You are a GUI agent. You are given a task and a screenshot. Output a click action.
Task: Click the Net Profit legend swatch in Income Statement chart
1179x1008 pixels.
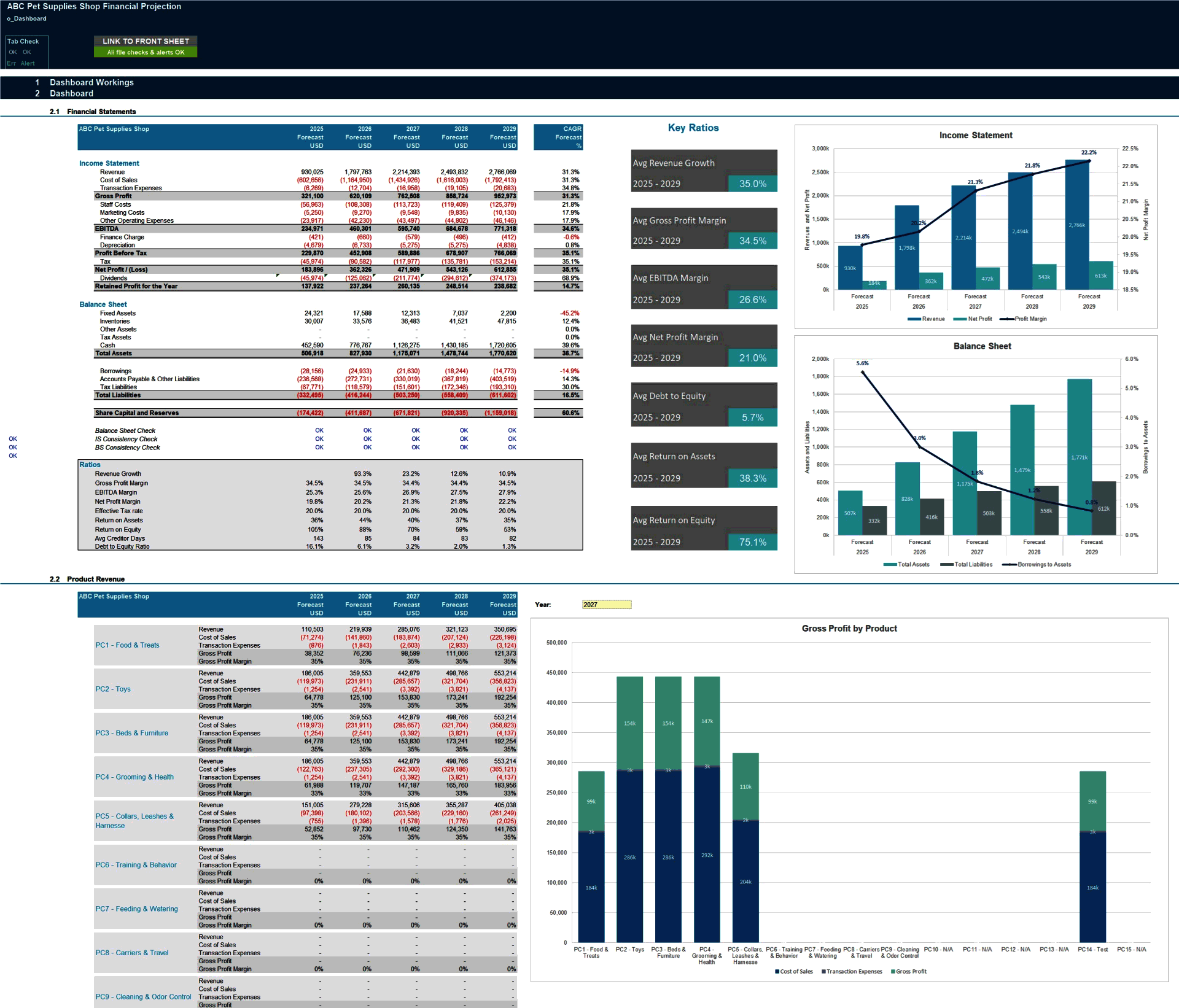pyautogui.click(x=960, y=319)
